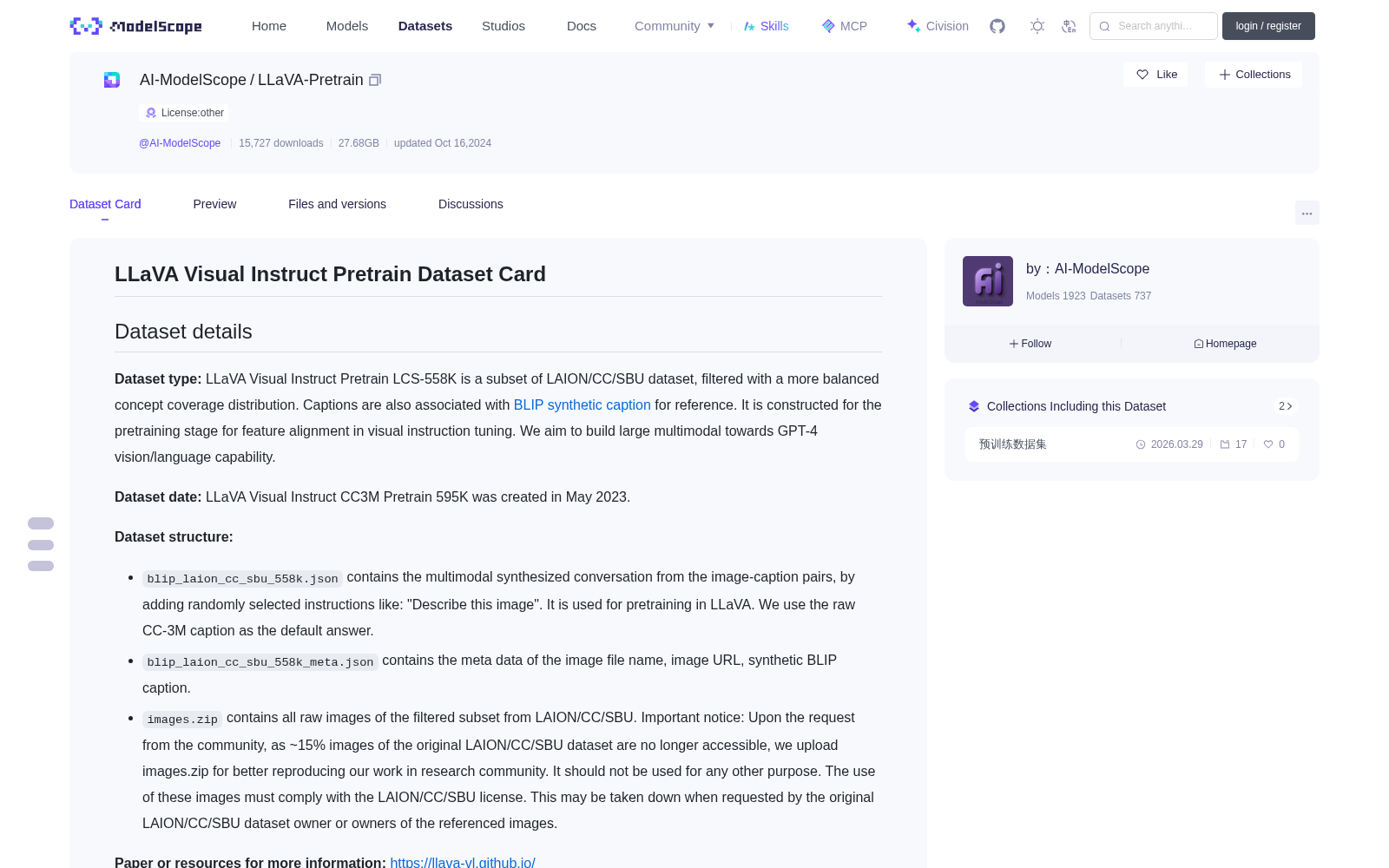The image size is (1389, 868).
Task: Copy dataset name with copy icon
Action: click(x=375, y=80)
